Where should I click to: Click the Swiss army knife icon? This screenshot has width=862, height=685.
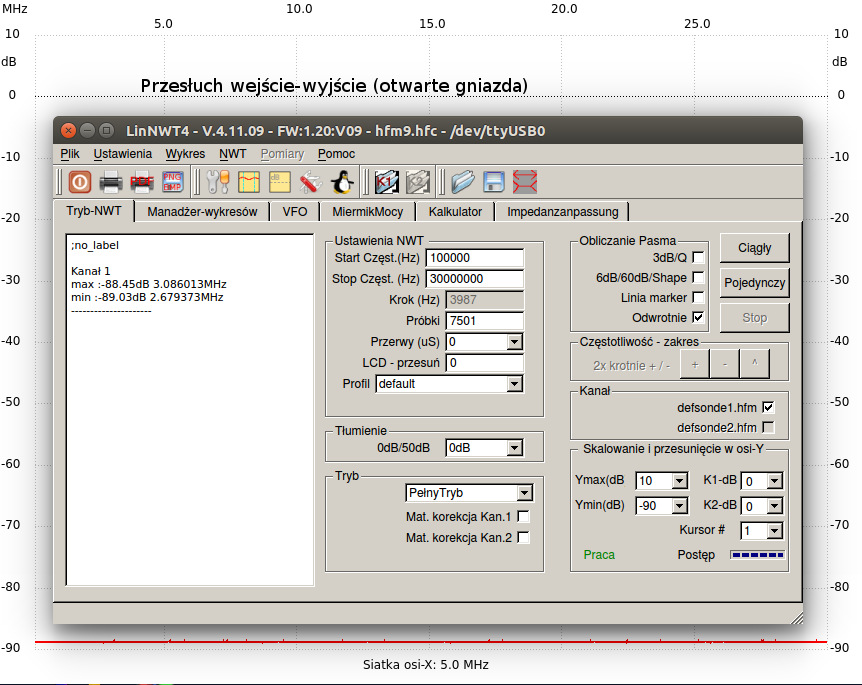click(311, 182)
